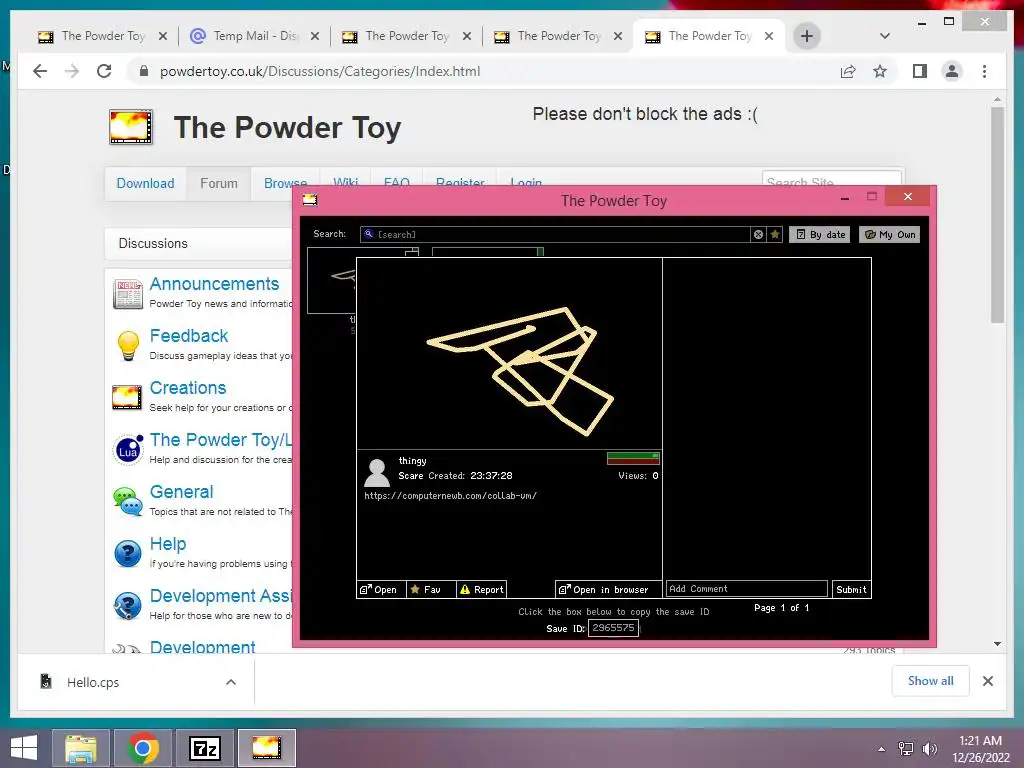Click the Help question mark icon
This screenshot has width=1024, height=768.
(x=127, y=553)
